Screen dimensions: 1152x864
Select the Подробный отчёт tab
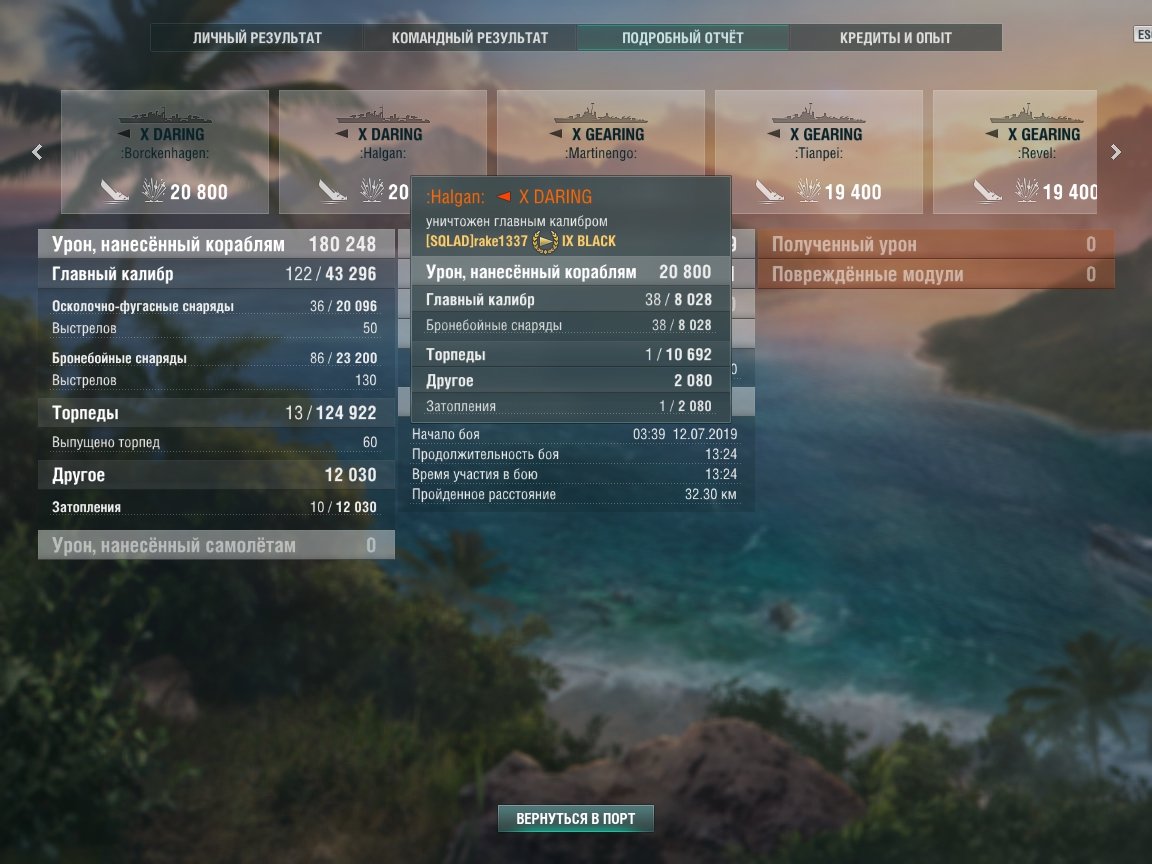coord(683,37)
